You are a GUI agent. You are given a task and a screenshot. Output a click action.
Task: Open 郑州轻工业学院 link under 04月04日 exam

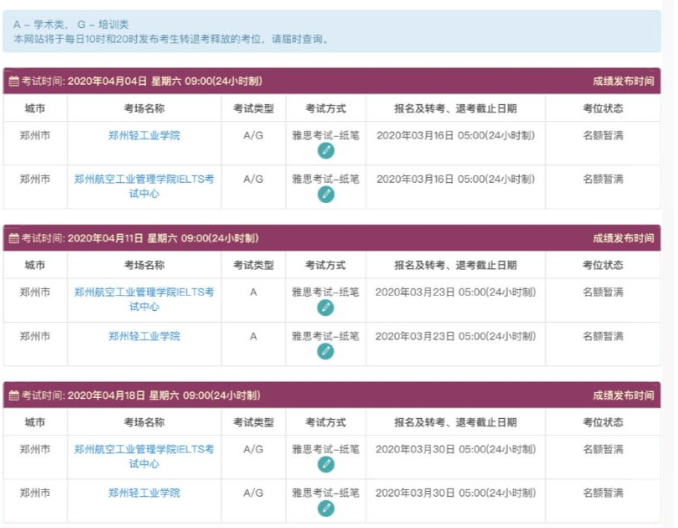(x=144, y=135)
